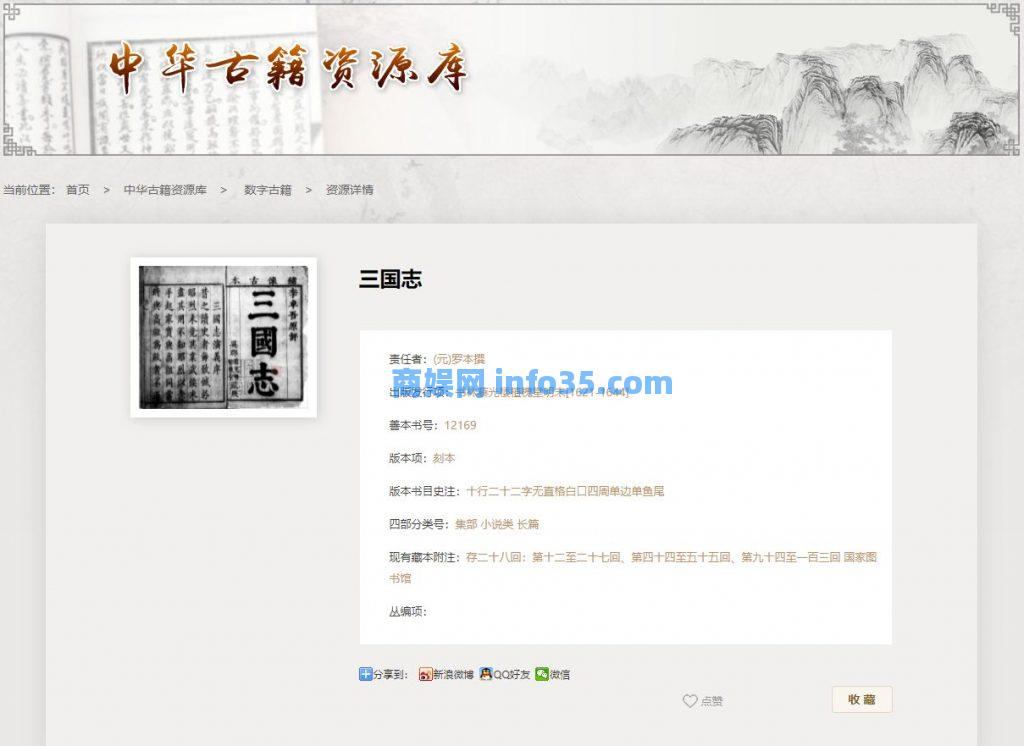Click the QQ penguin share icon
1024x746 pixels.
pyautogui.click(x=486, y=674)
